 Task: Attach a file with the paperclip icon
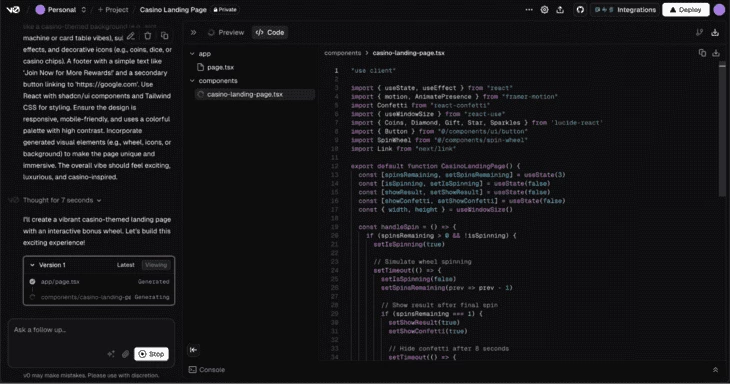[125, 354]
